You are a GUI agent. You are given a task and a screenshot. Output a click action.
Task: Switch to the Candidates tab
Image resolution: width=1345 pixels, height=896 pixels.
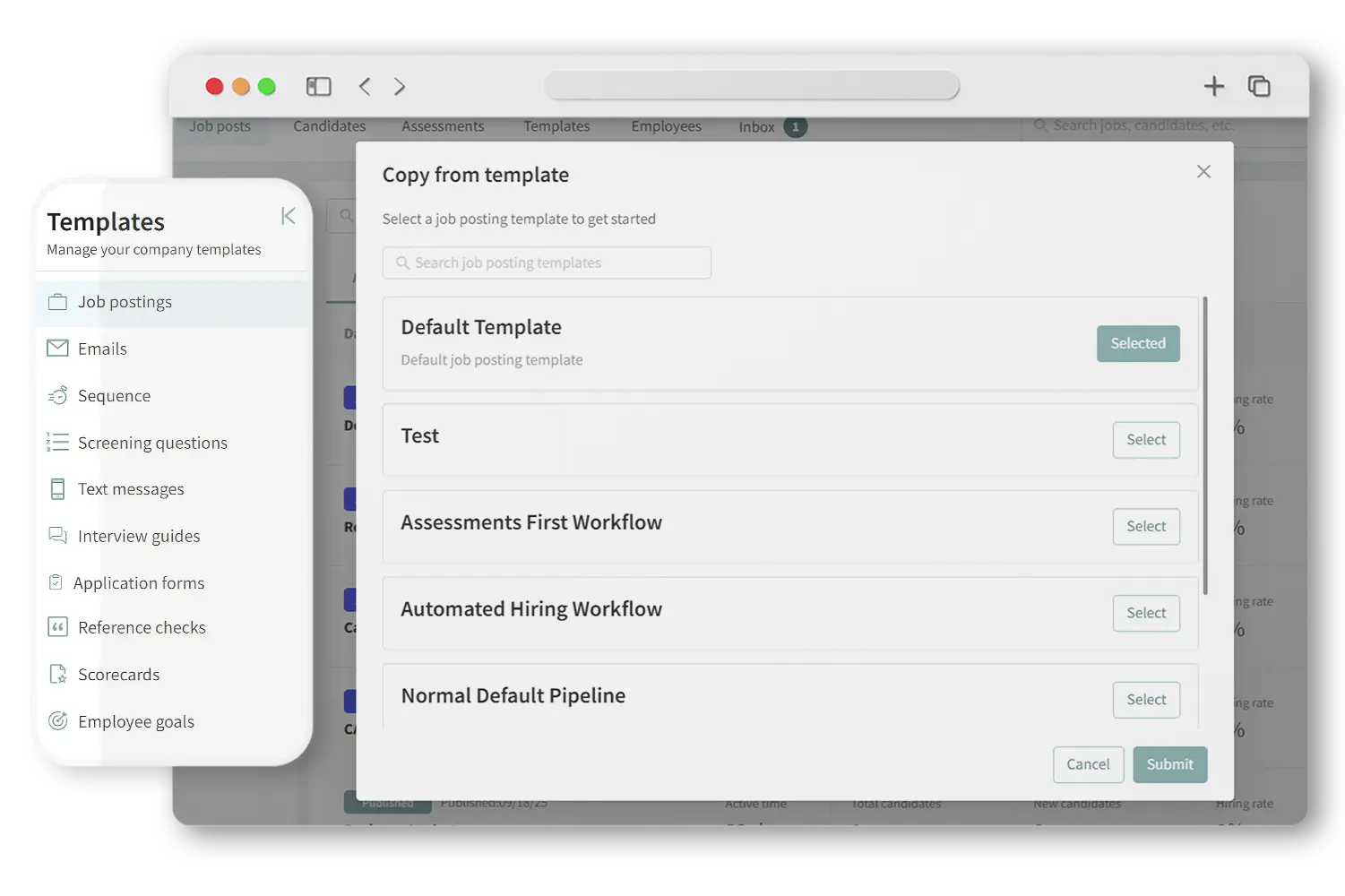(329, 126)
